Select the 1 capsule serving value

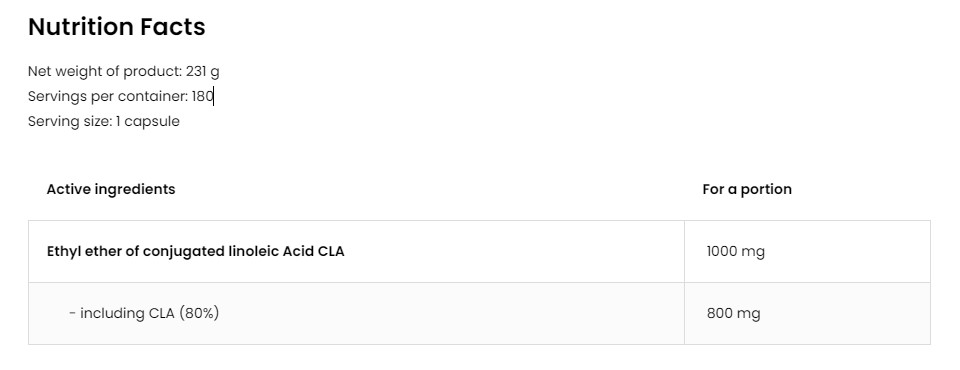148,121
